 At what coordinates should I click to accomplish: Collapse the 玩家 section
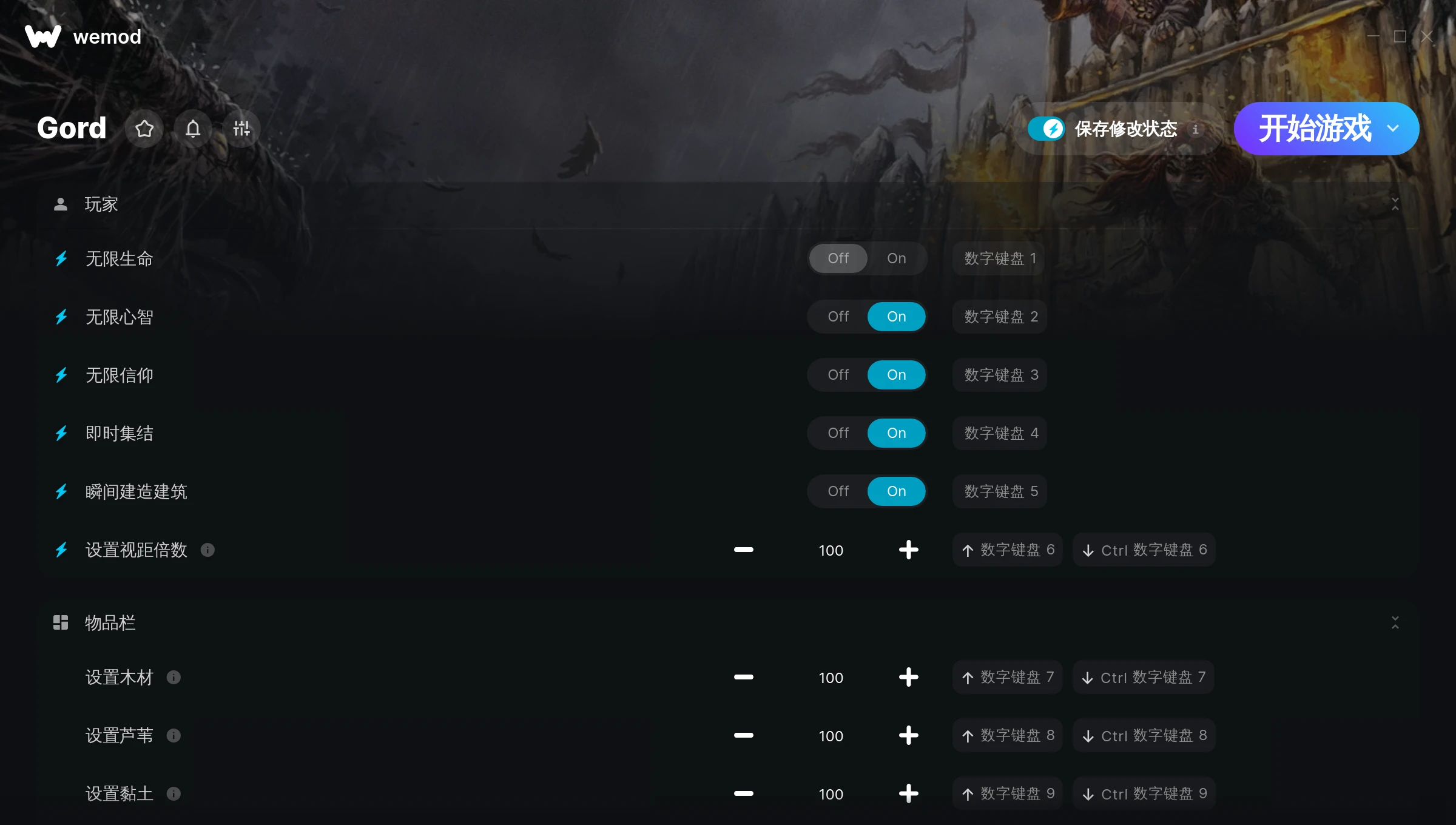[1395, 204]
